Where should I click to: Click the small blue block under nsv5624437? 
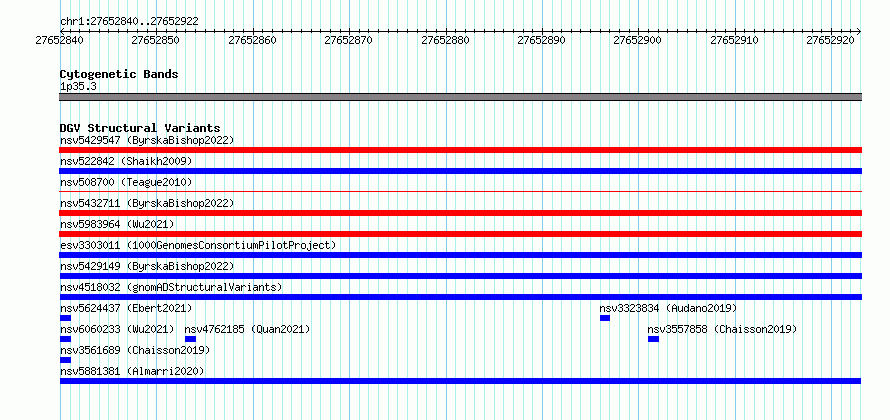tap(65, 318)
